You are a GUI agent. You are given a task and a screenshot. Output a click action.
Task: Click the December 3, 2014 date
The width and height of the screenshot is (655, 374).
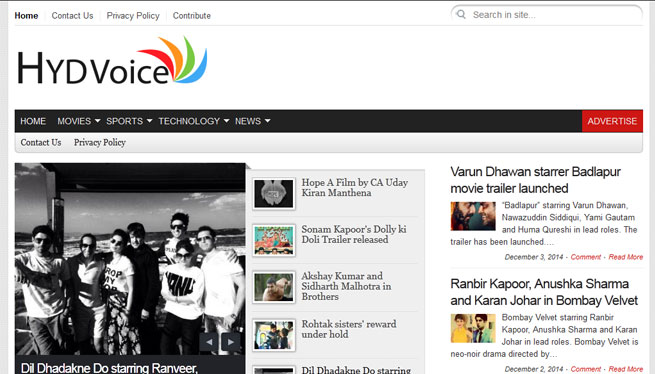534,257
